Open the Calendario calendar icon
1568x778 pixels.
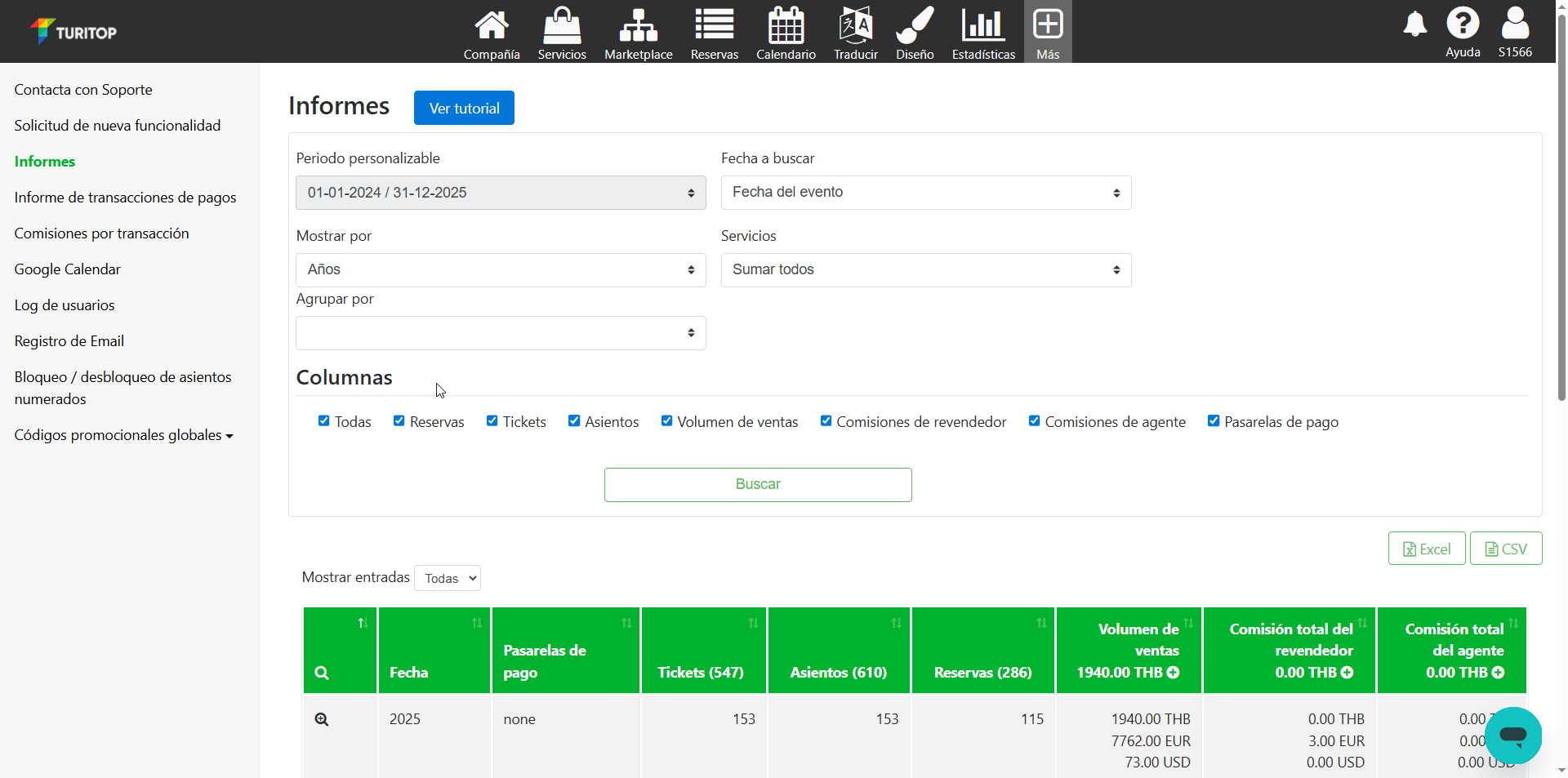tap(786, 25)
